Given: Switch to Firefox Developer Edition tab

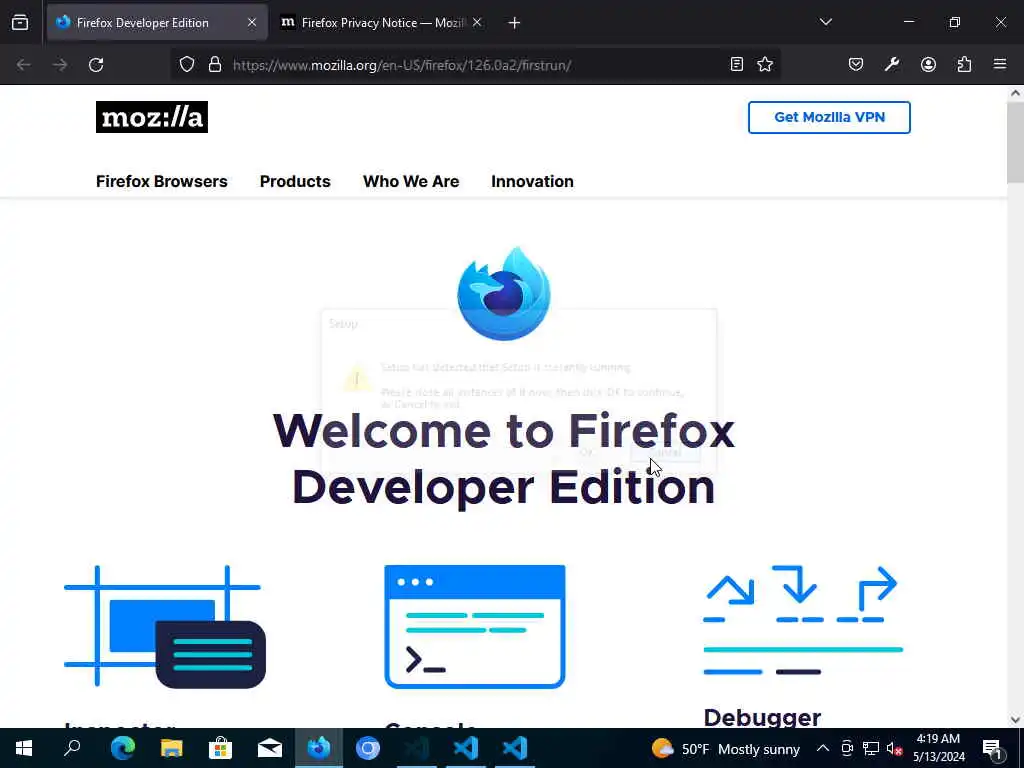Looking at the screenshot, I should pyautogui.click(x=157, y=22).
